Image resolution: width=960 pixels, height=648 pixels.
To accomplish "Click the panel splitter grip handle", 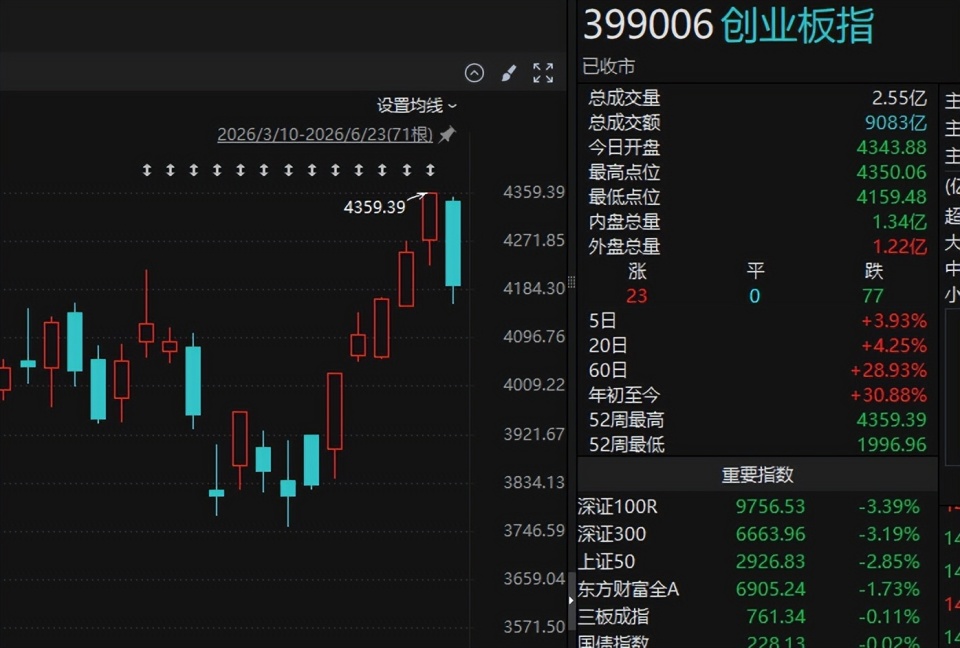I will coord(571,282).
